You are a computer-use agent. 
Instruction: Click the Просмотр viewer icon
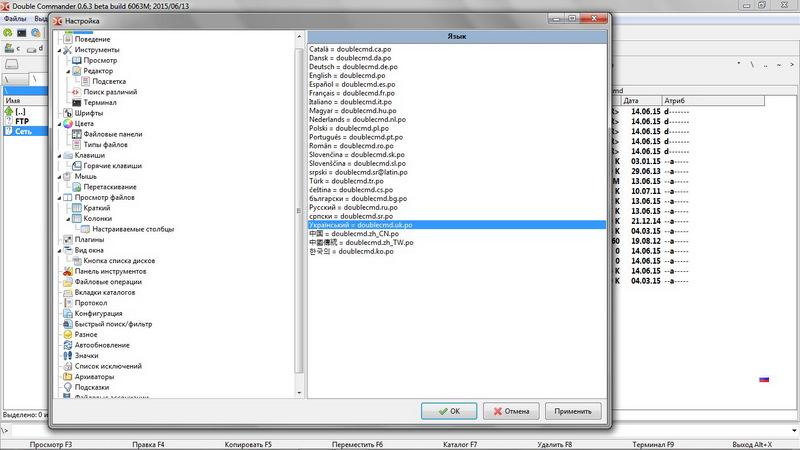[77, 60]
